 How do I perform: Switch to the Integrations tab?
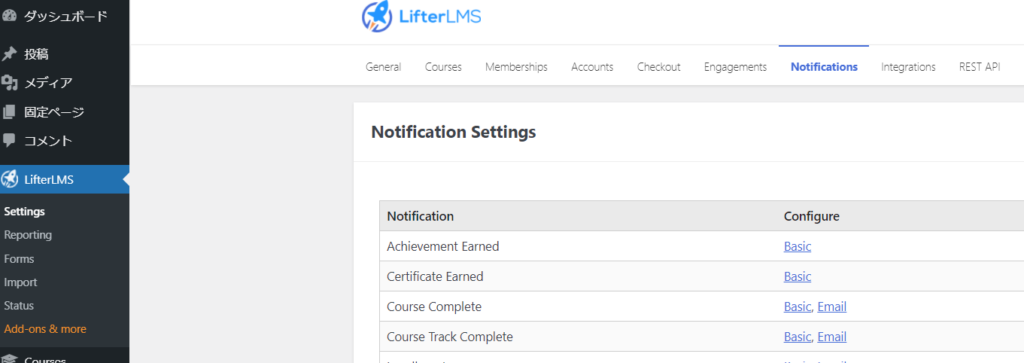coord(908,67)
